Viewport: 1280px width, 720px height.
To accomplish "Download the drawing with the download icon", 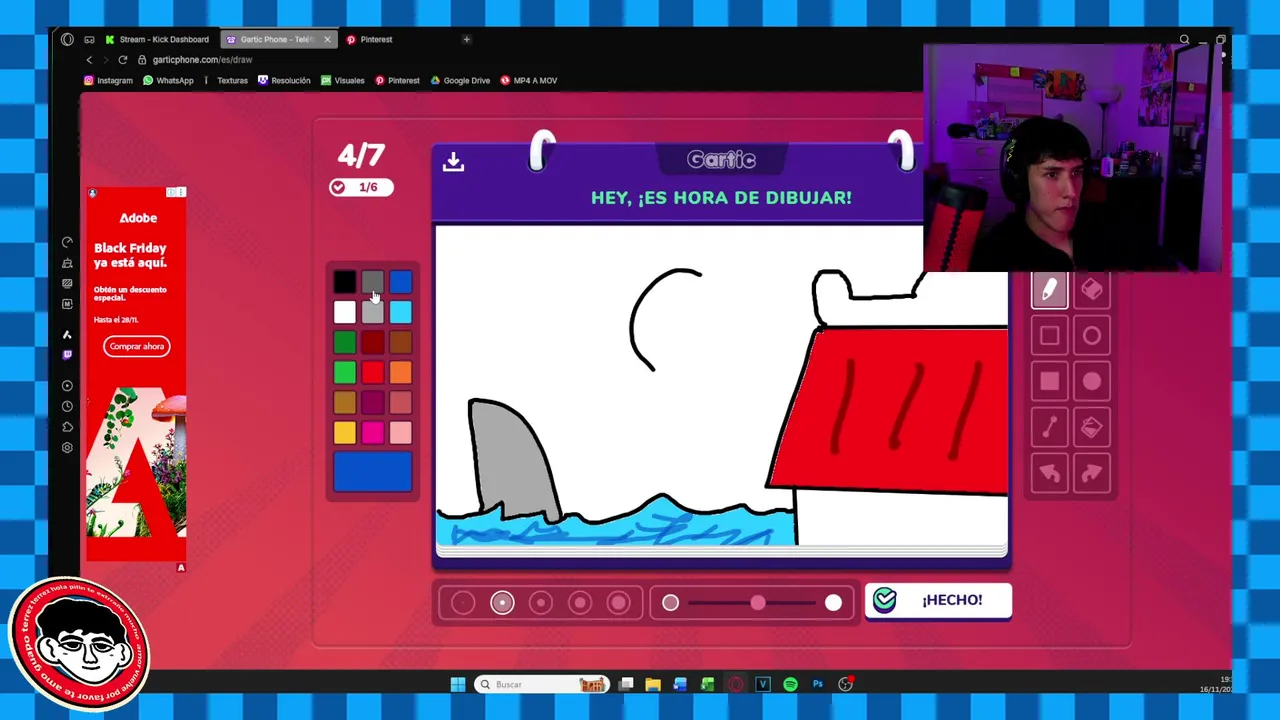I will pyautogui.click(x=453, y=162).
